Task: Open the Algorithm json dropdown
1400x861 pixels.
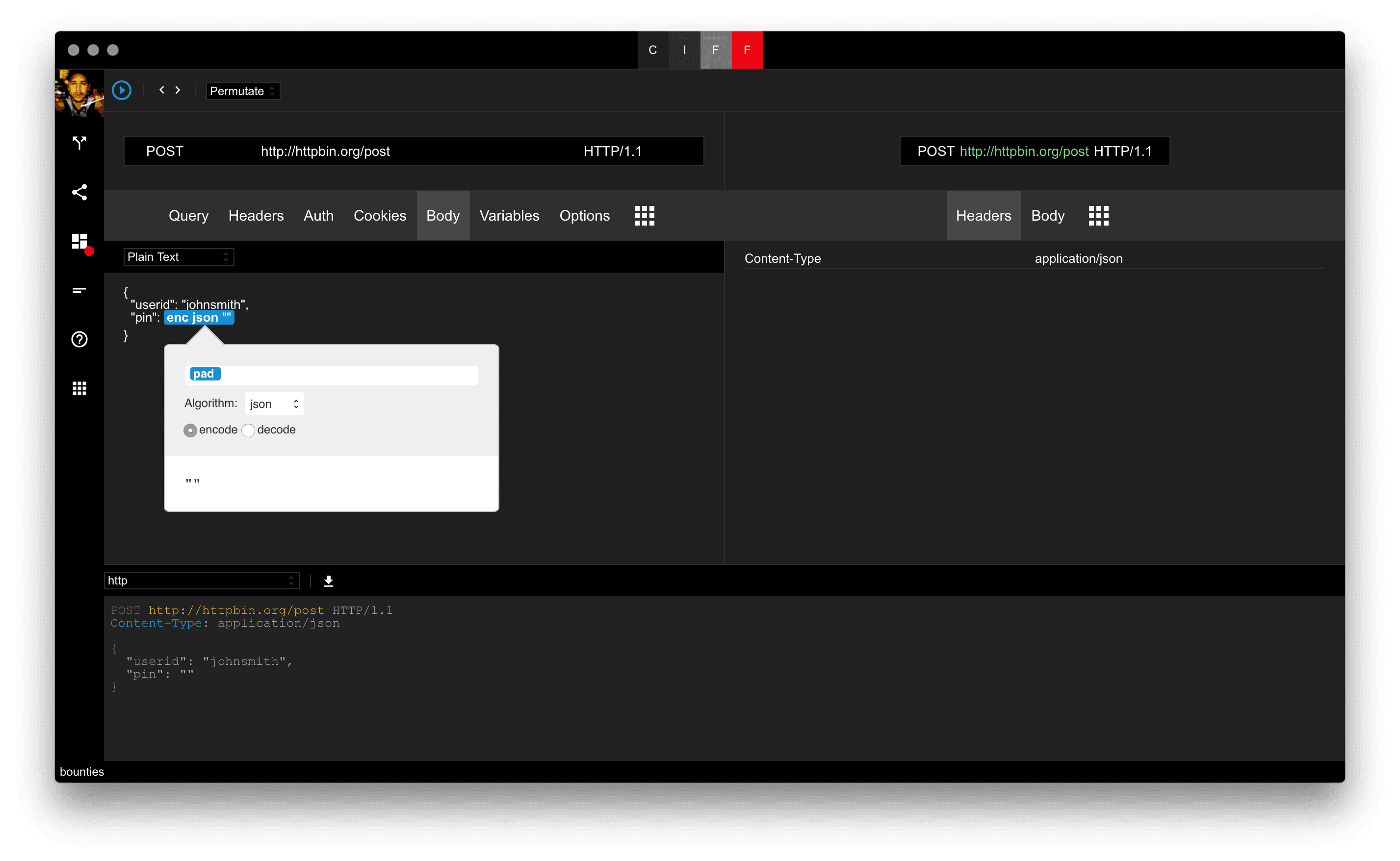Action: (274, 404)
